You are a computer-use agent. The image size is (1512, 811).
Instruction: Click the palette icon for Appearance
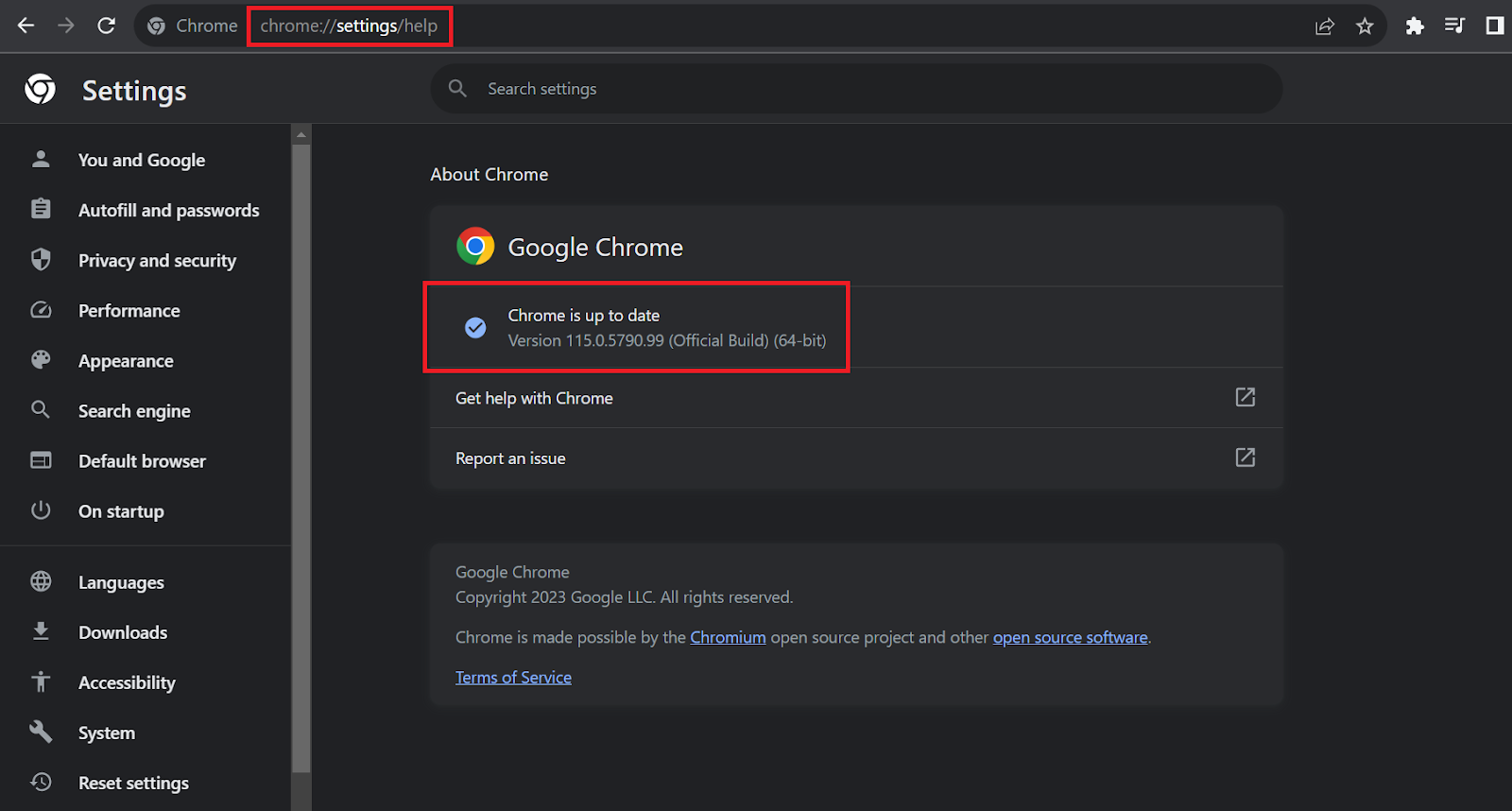click(41, 359)
